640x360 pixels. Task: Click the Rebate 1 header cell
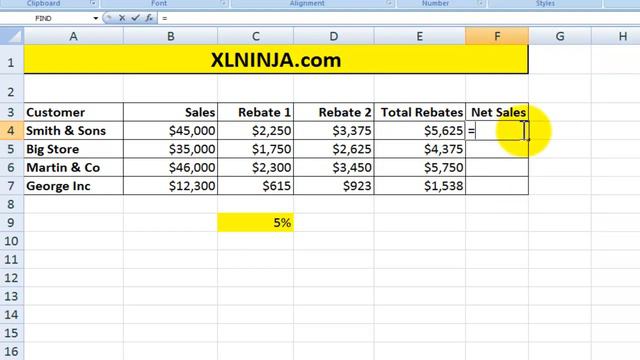(256, 112)
